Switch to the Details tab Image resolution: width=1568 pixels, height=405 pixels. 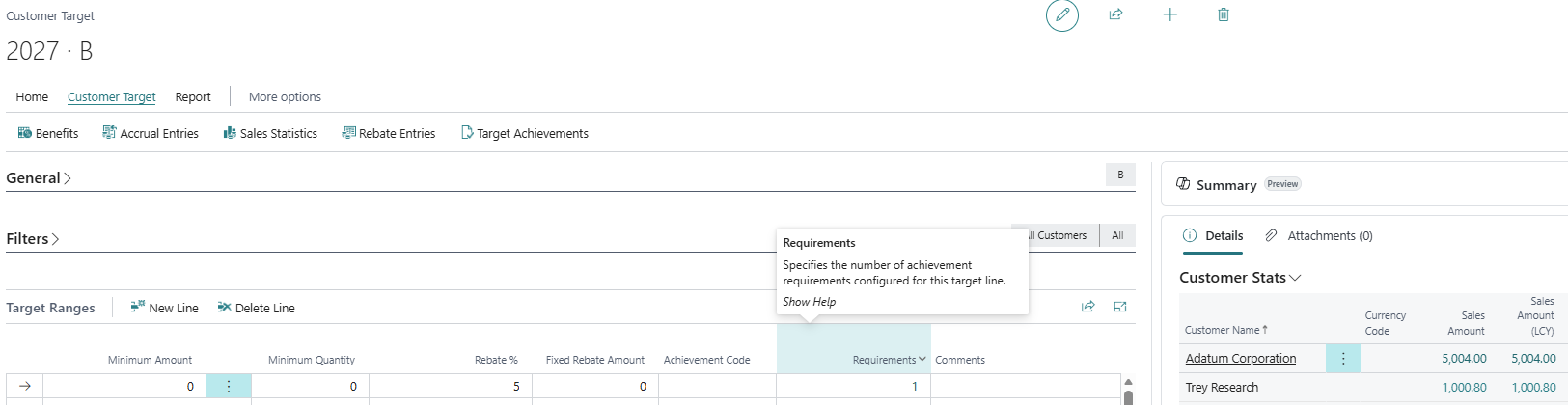coord(1213,235)
